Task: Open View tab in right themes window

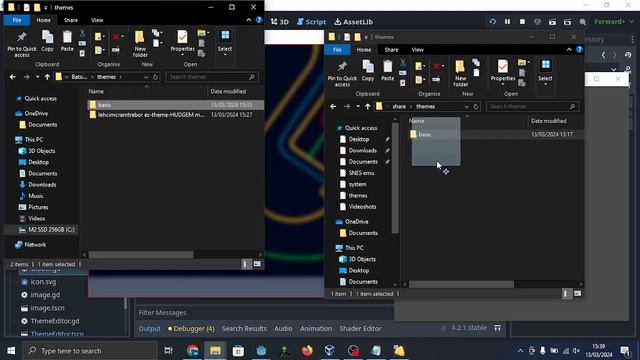Action: pos(418,49)
